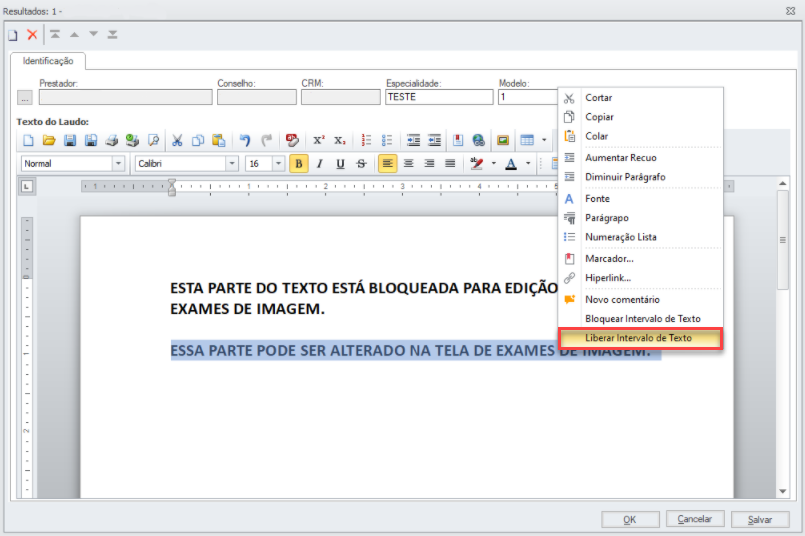Switch to the Identificação tab
This screenshot has width=805, height=536.
click(48, 61)
